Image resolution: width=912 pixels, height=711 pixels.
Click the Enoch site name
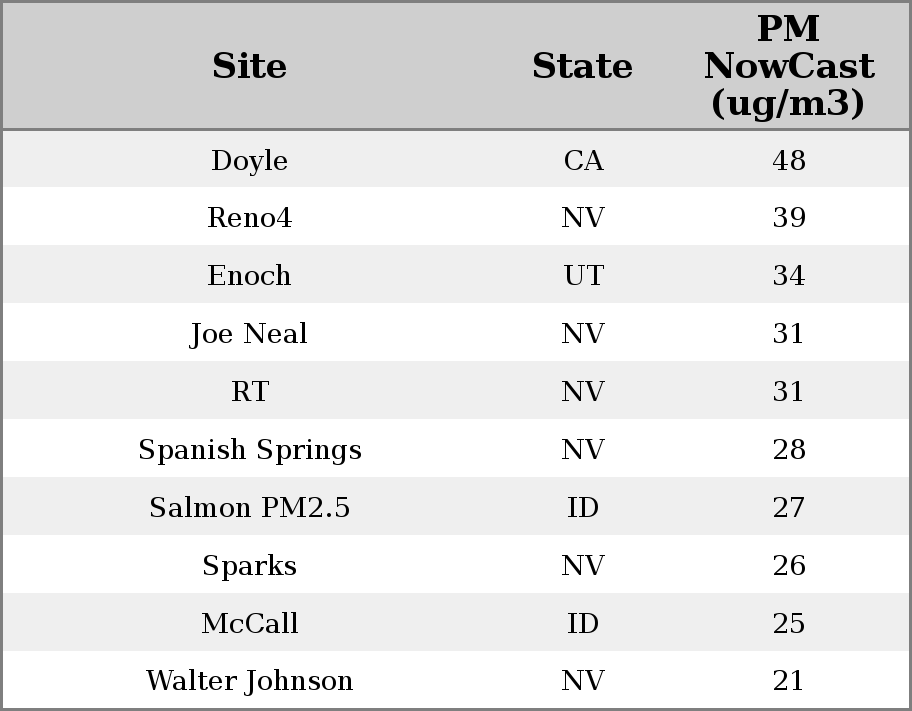(249, 276)
